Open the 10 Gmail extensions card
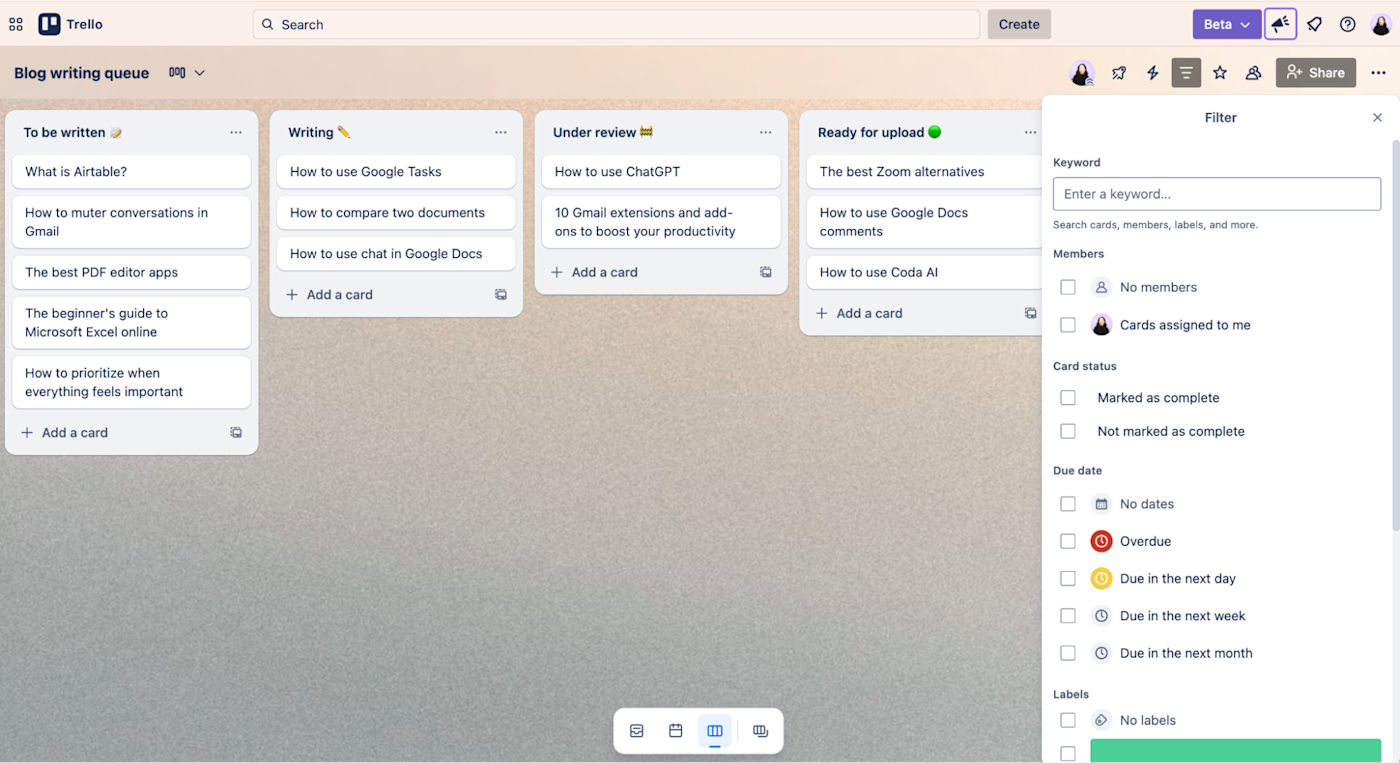1400x763 pixels. pyautogui.click(x=661, y=222)
